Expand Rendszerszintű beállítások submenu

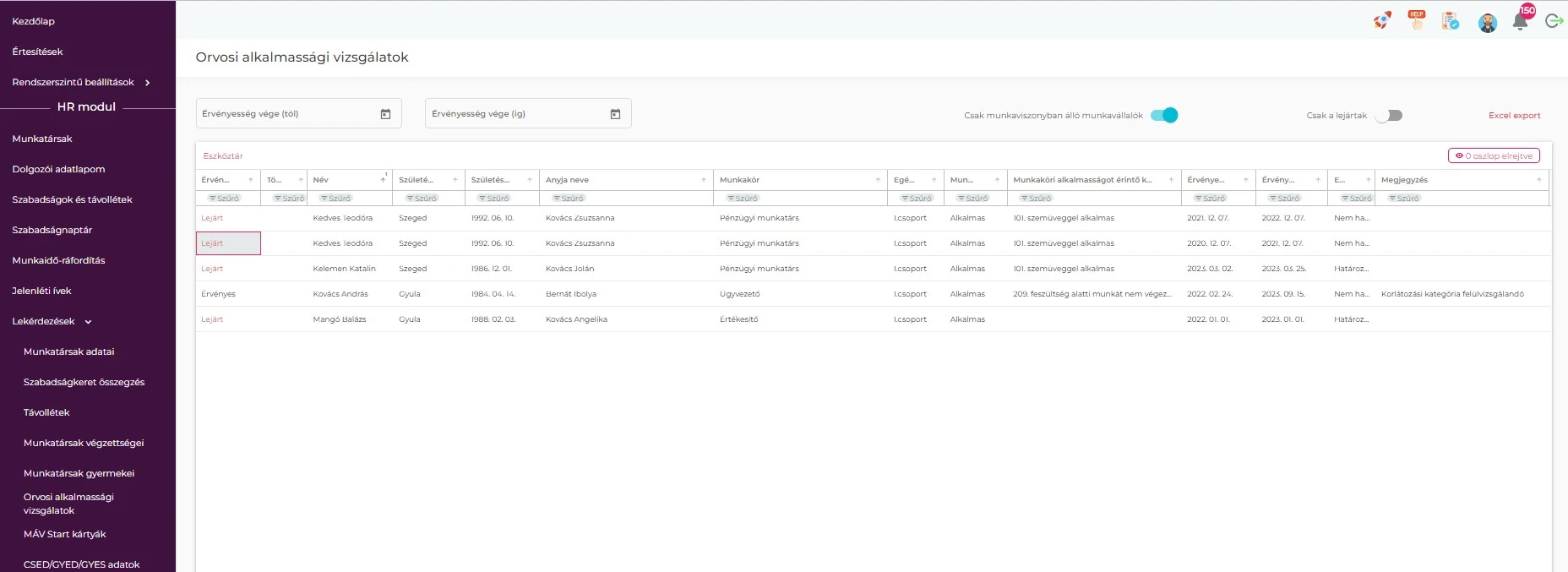coord(148,83)
